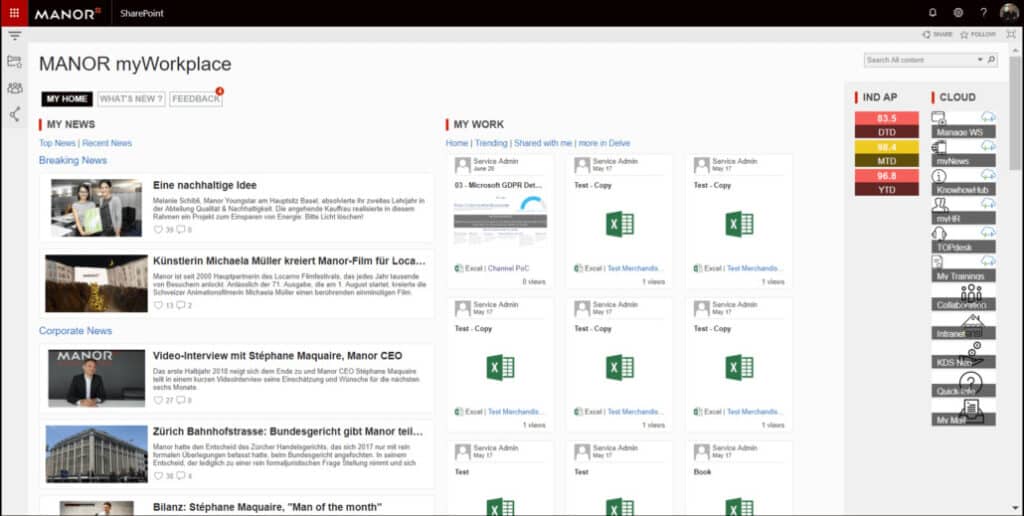Open the Recent News link
Image resolution: width=1024 pixels, height=516 pixels.
click(x=107, y=143)
